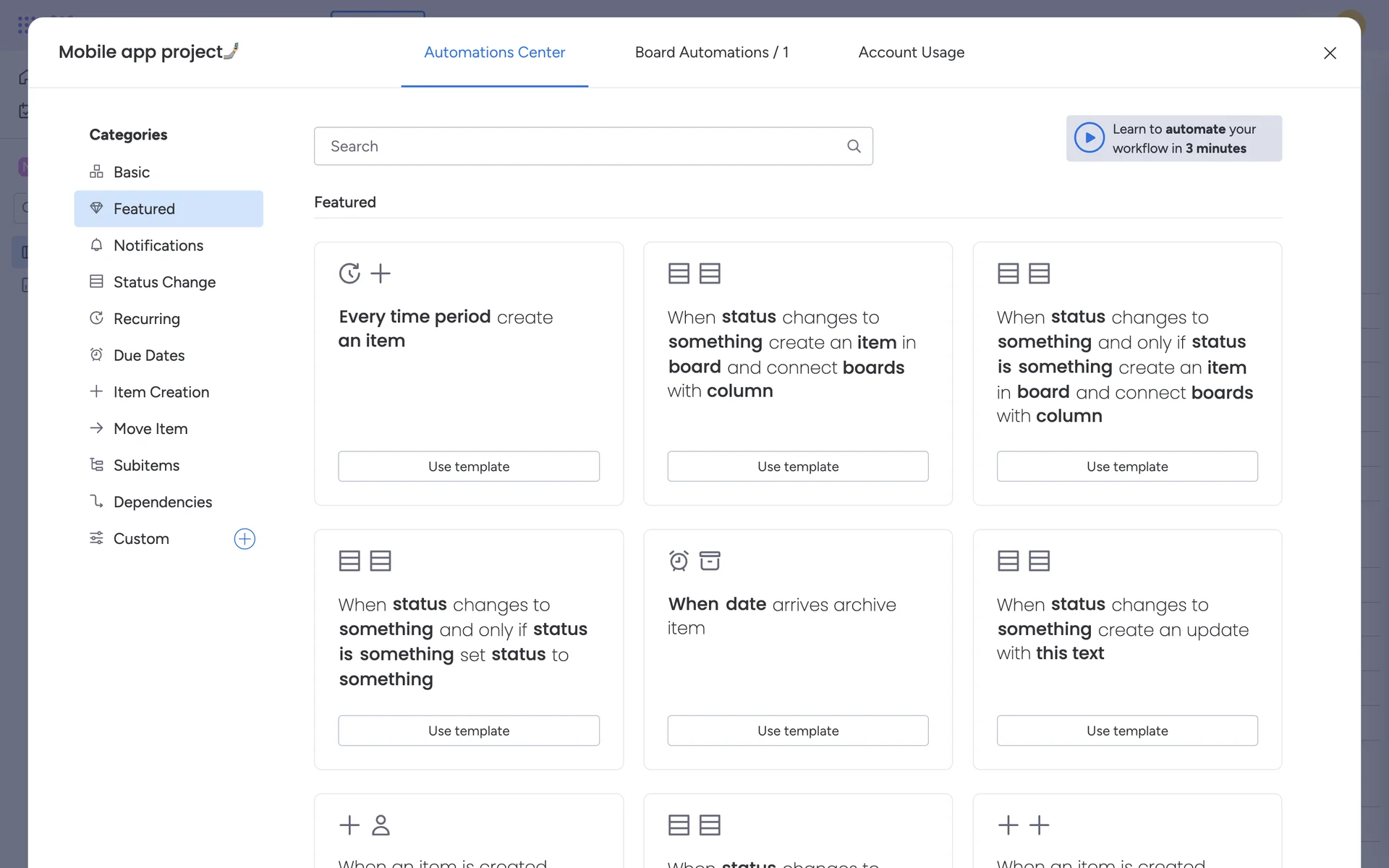Select the Move Item category
Viewport: 1389px width, 868px height.
pos(150,429)
